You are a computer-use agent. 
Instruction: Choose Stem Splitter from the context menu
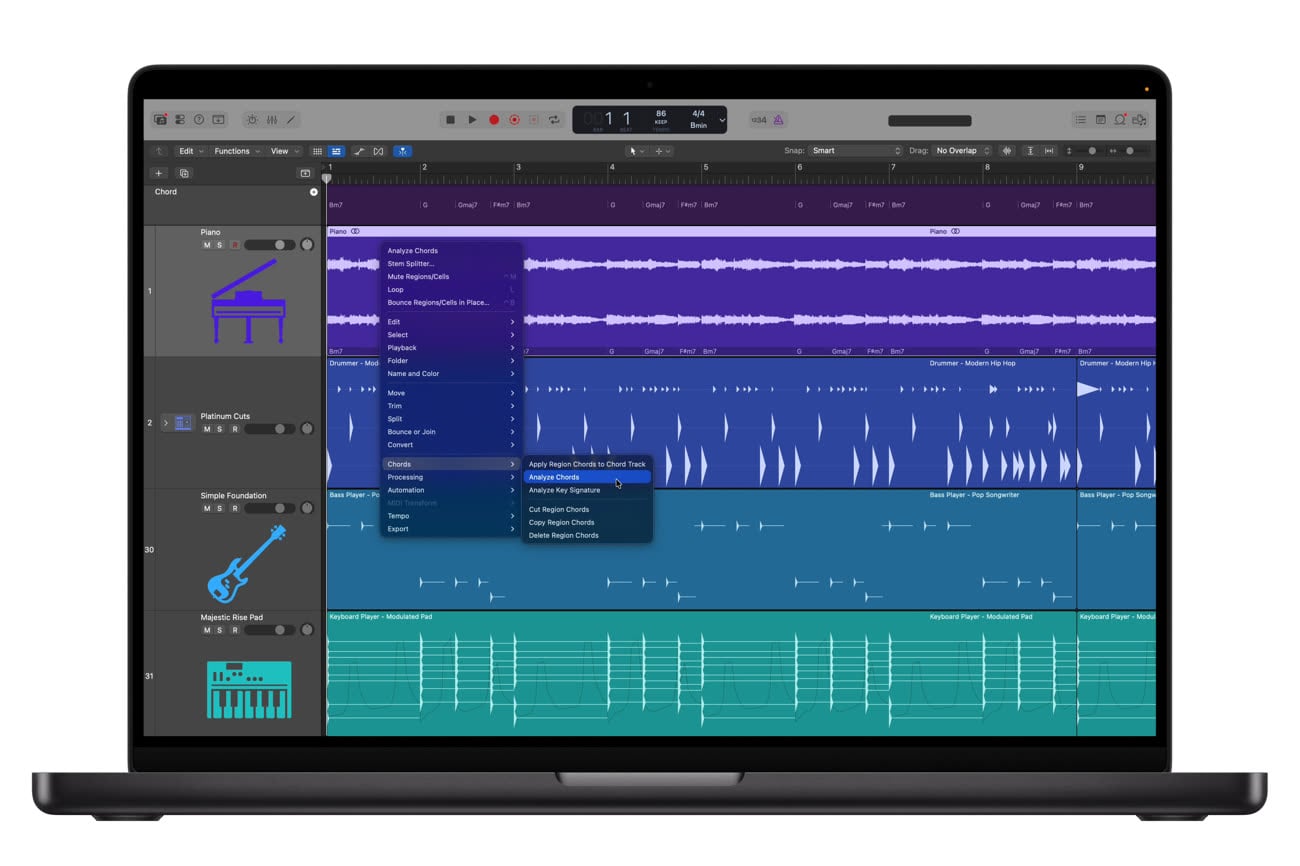(410, 264)
